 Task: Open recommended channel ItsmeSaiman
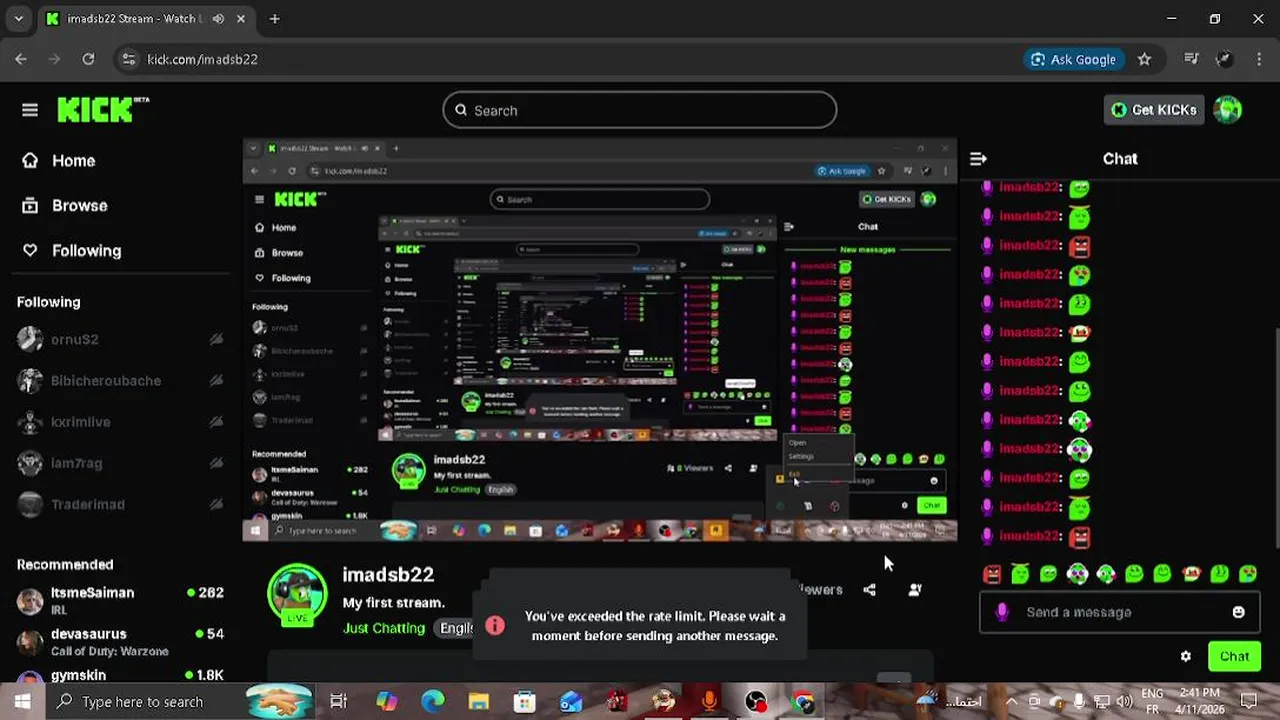coord(120,600)
